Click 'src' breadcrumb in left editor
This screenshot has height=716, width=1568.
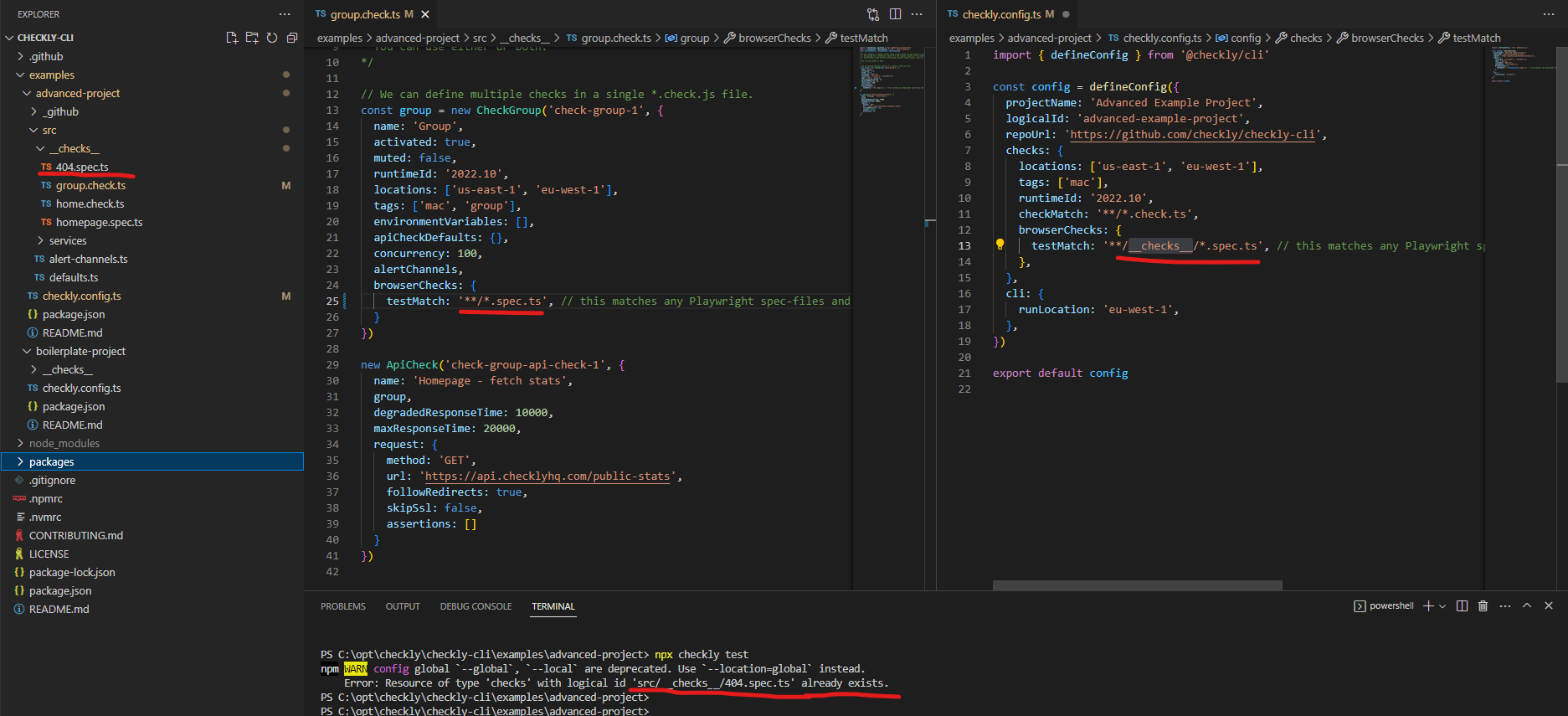(480, 38)
